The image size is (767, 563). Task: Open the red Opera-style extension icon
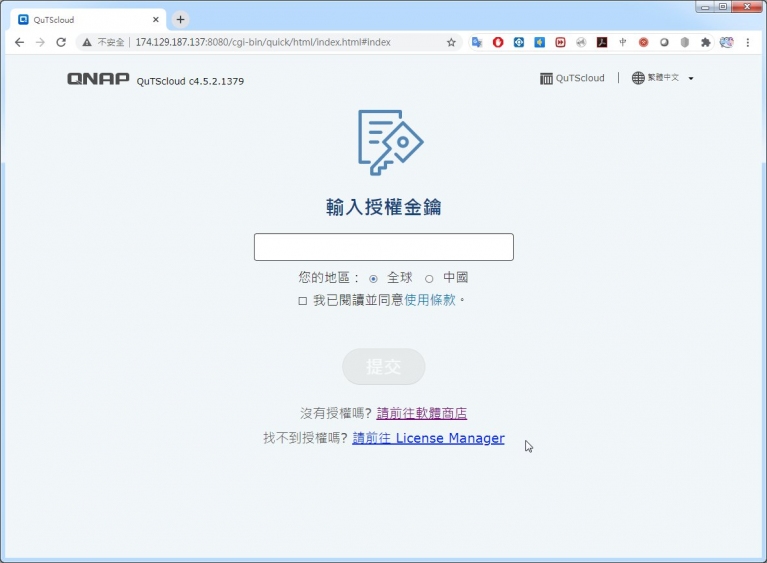(498, 43)
